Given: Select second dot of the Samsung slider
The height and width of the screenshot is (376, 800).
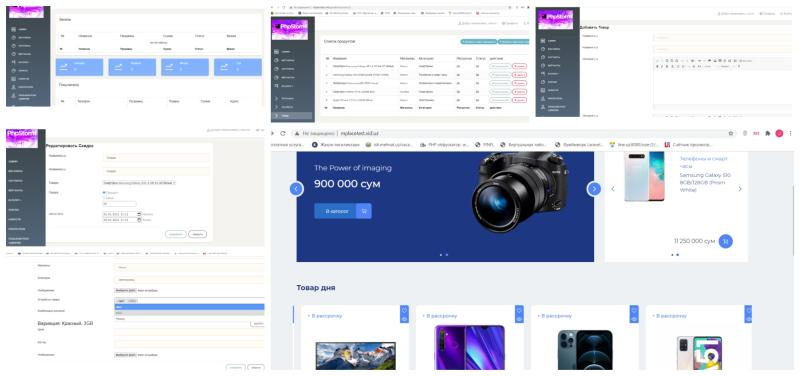Looking at the screenshot, I should pos(678,255).
